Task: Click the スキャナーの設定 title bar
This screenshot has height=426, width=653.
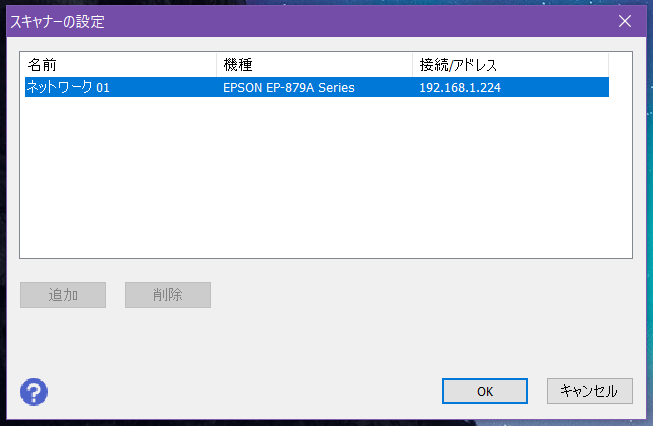Action: (x=308, y=21)
